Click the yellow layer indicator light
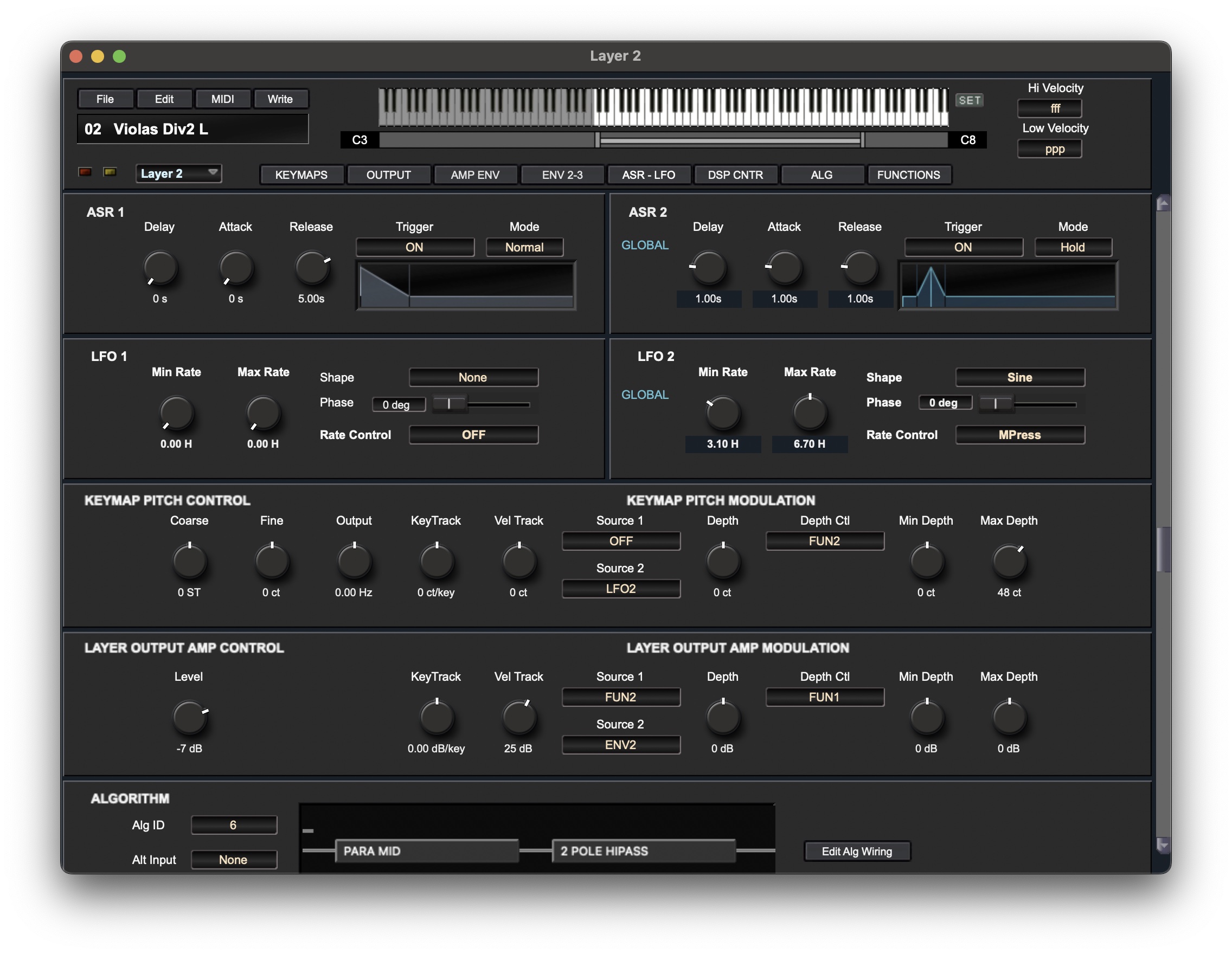 (x=110, y=172)
